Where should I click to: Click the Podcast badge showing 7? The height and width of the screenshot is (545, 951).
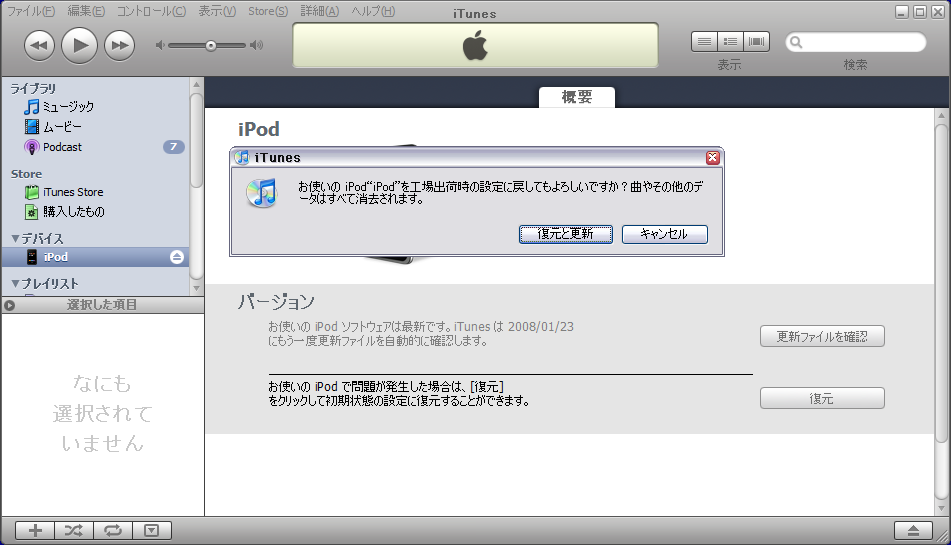pyautogui.click(x=173, y=147)
